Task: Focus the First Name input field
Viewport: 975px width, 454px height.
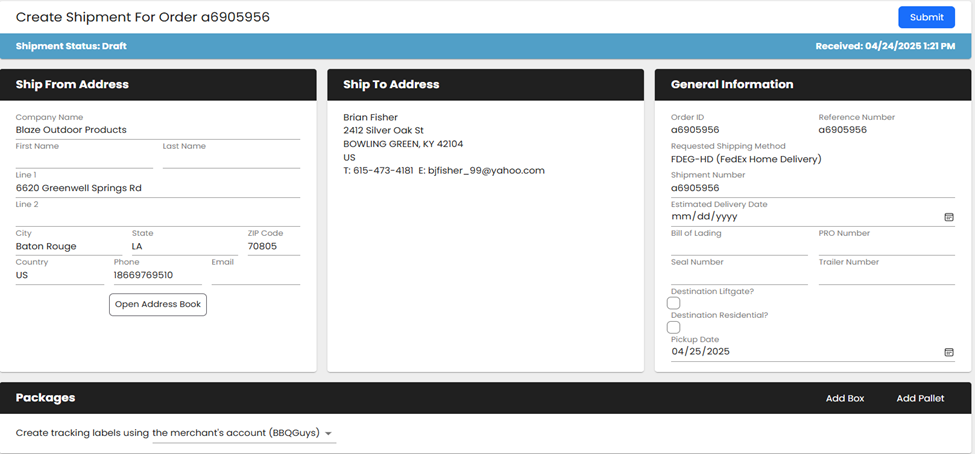Action: 84,160
